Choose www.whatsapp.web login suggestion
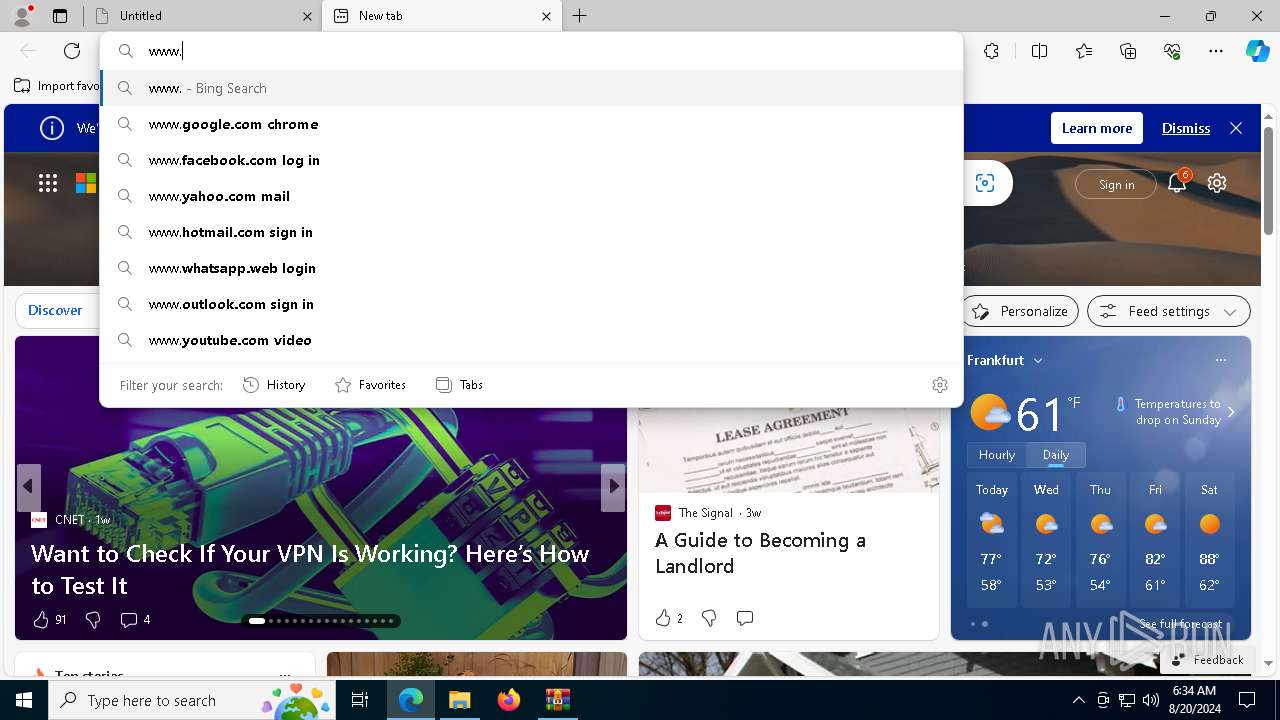This screenshot has width=1280, height=720. tap(531, 268)
